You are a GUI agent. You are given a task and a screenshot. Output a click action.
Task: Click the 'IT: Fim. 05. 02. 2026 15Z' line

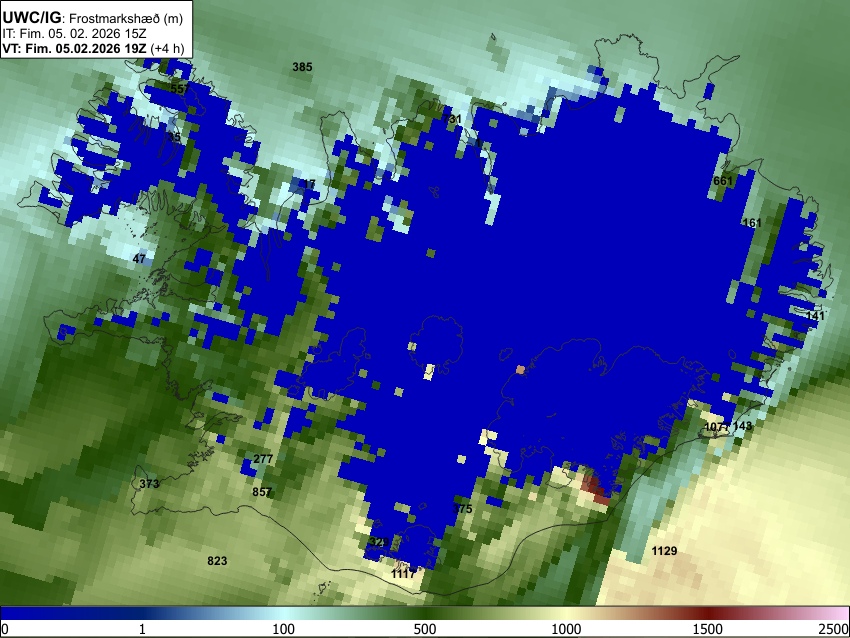coord(74,34)
